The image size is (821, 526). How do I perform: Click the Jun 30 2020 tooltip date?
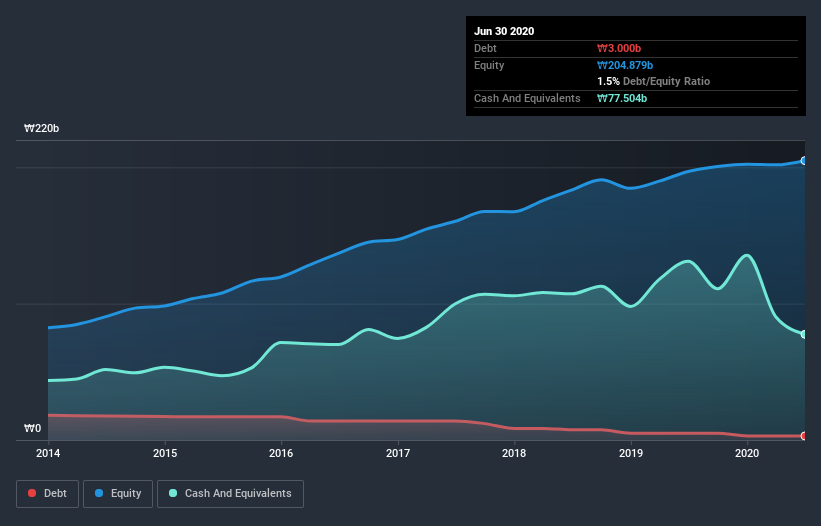click(504, 31)
